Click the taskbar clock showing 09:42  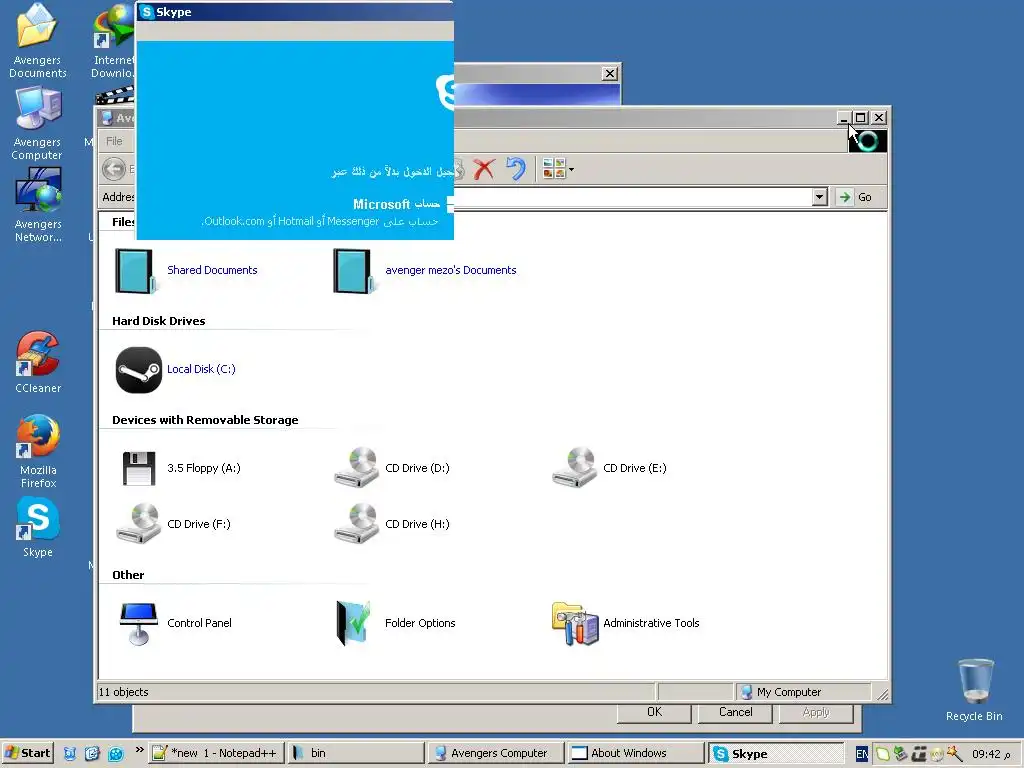click(991, 754)
